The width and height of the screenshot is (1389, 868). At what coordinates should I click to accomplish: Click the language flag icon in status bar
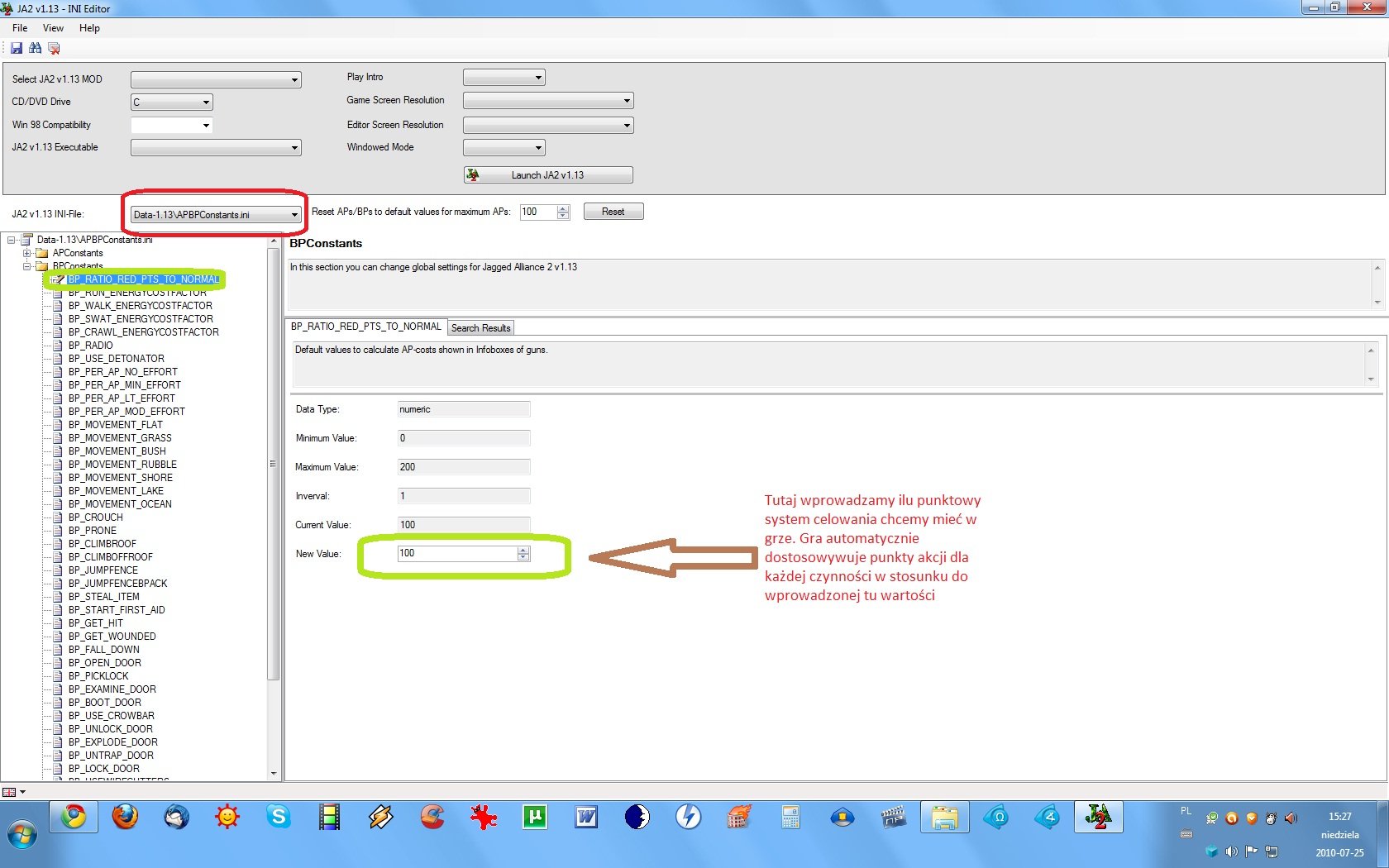[10, 792]
